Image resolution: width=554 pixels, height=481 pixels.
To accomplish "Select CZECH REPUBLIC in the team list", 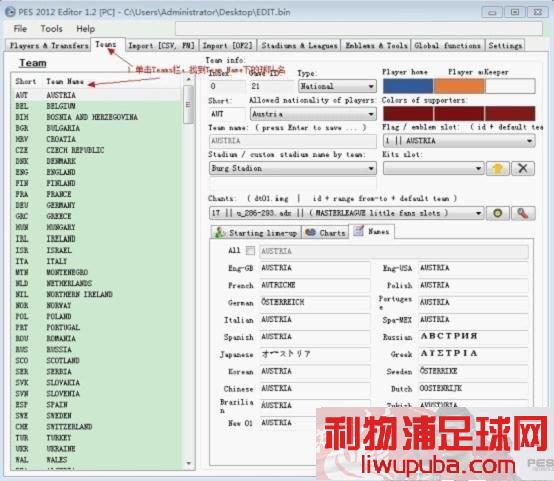I will click(x=97, y=150).
